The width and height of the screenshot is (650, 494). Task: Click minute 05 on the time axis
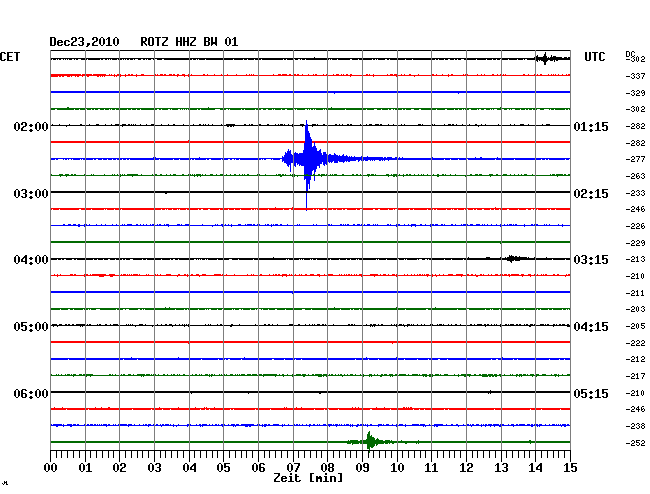223,468
